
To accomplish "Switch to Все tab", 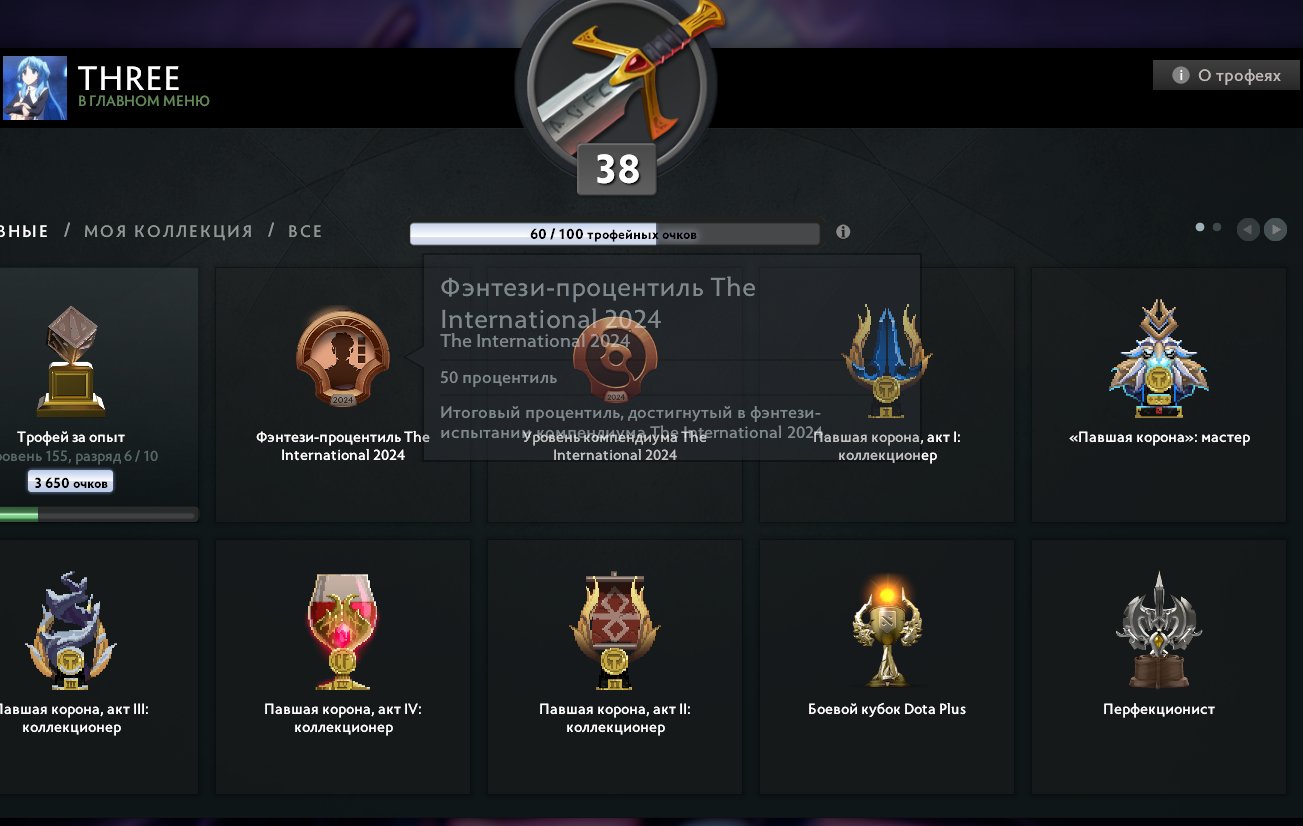I will 305,231.
